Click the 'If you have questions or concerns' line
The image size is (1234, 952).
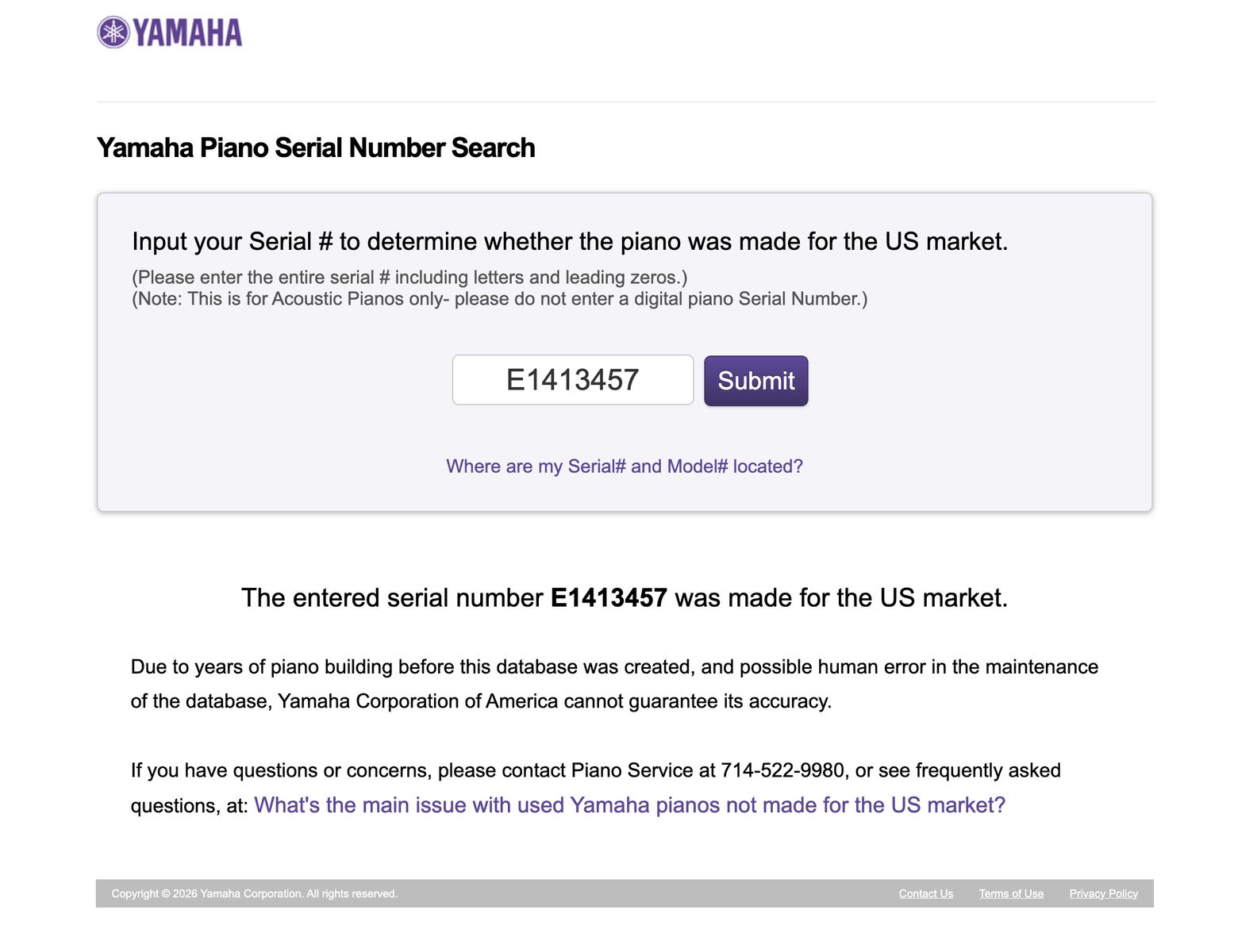(x=596, y=770)
